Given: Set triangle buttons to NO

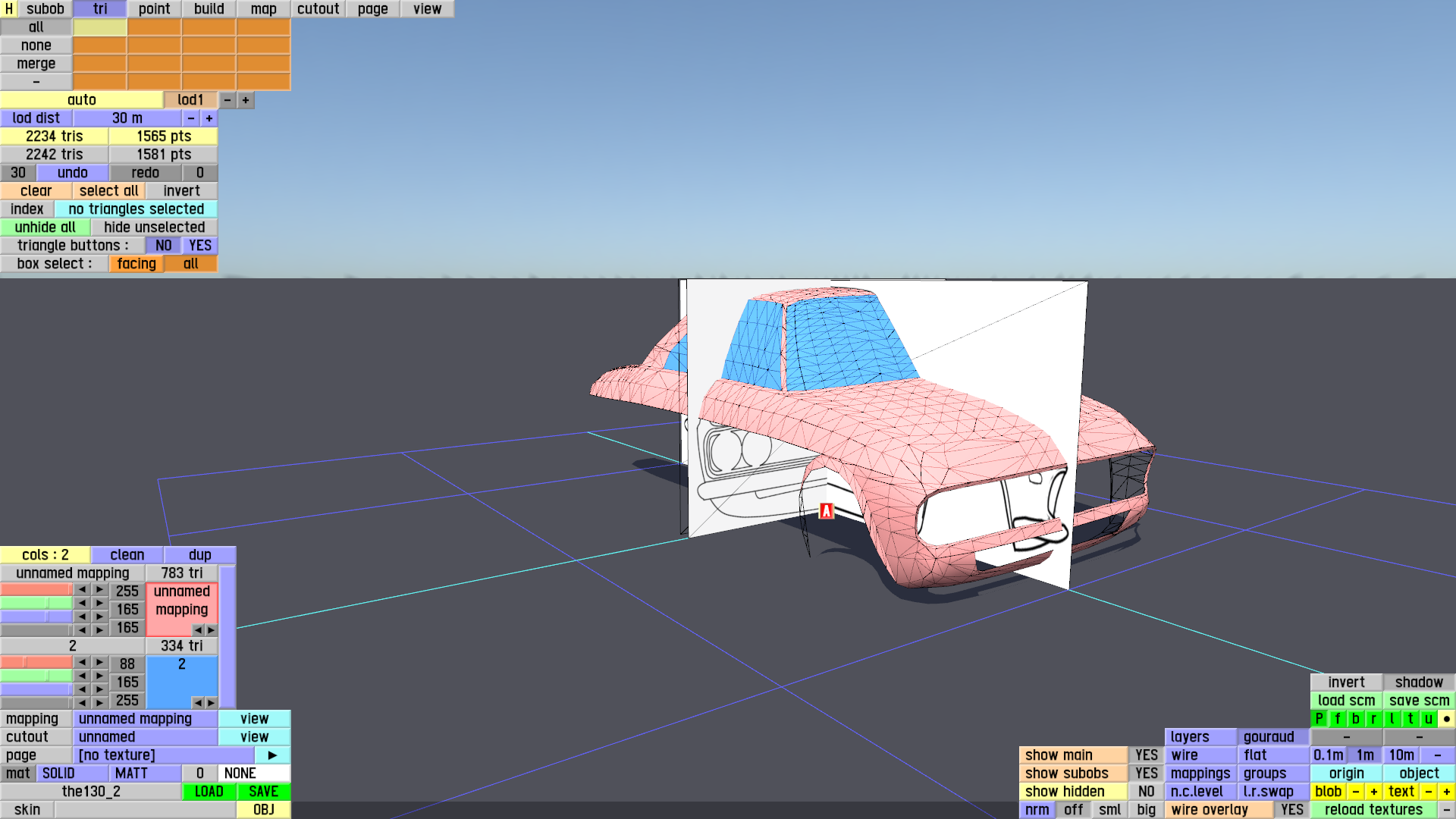Looking at the screenshot, I should tap(163, 246).
